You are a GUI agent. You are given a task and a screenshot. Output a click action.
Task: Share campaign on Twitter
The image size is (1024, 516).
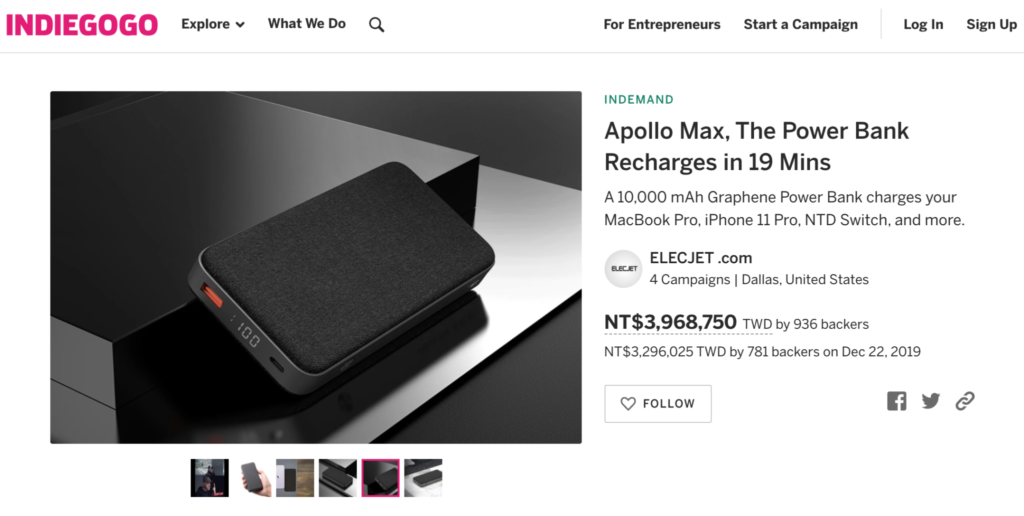pos(931,401)
